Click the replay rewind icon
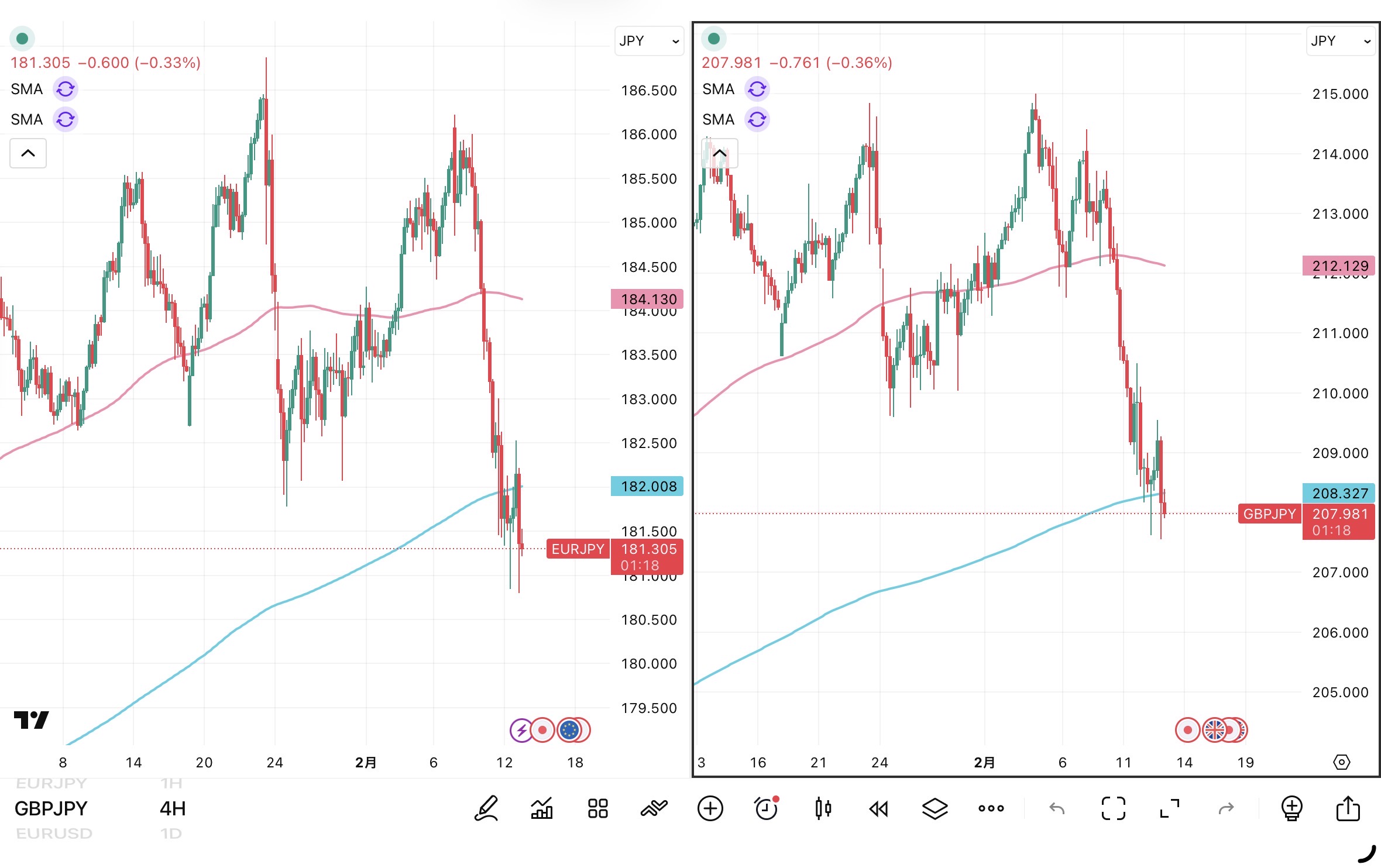This screenshot has width=1381, height=868. [x=878, y=808]
